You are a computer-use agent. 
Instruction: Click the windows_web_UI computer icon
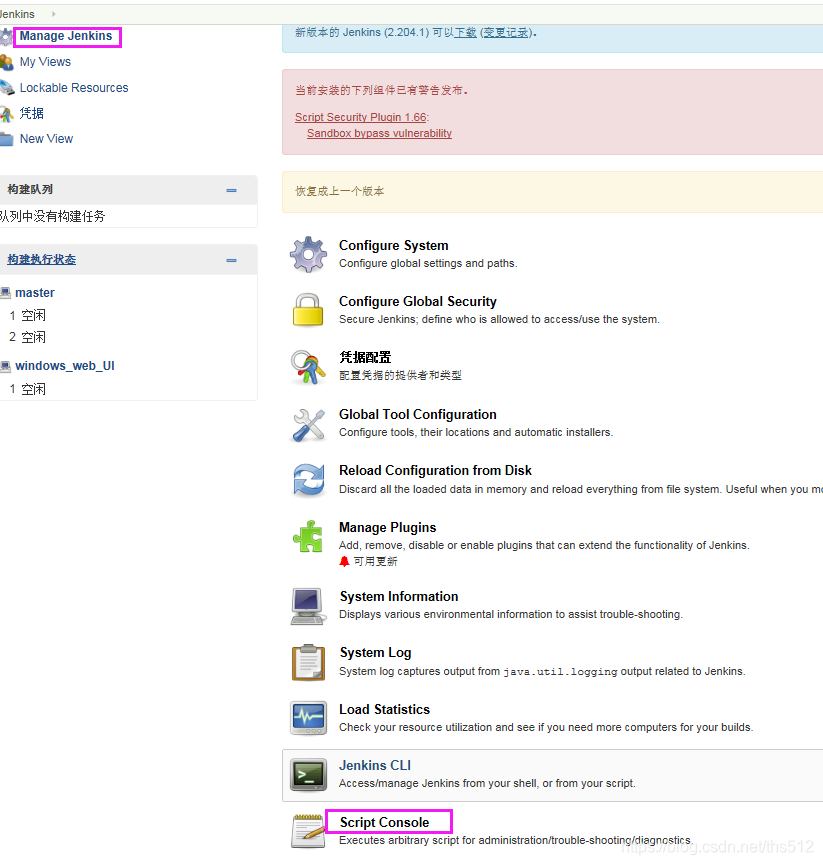tap(6, 366)
